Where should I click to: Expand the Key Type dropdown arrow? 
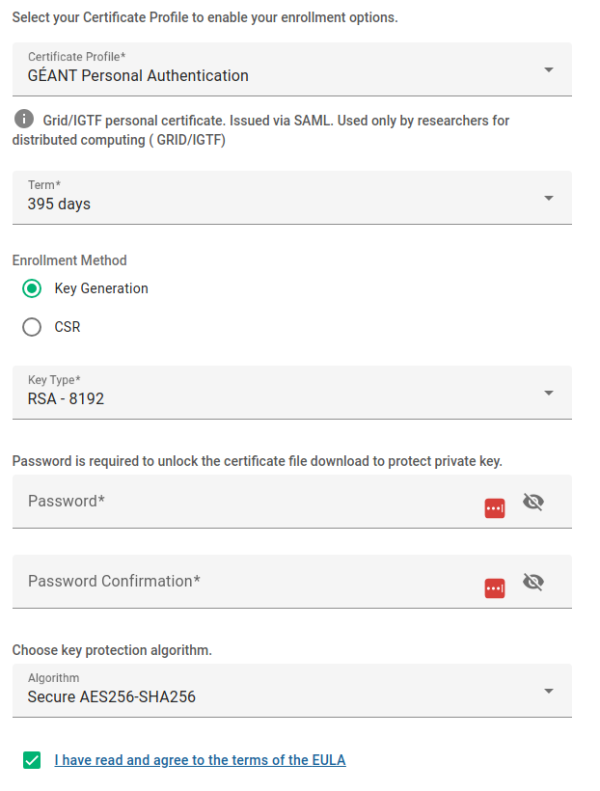[548, 393]
